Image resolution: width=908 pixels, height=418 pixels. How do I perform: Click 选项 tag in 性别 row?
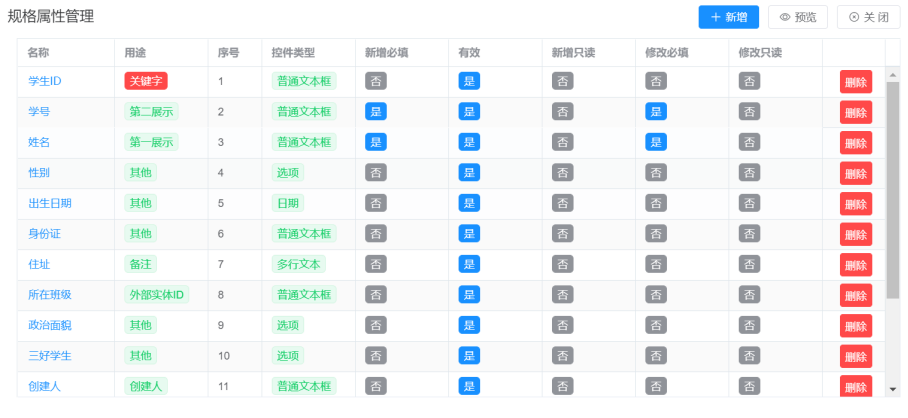click(288, 173)
